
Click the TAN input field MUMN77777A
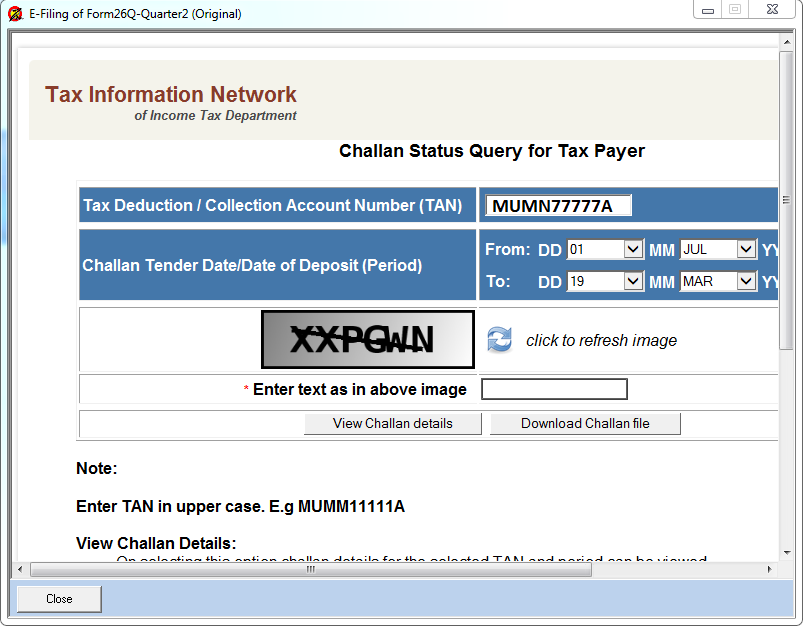(558, 205)
